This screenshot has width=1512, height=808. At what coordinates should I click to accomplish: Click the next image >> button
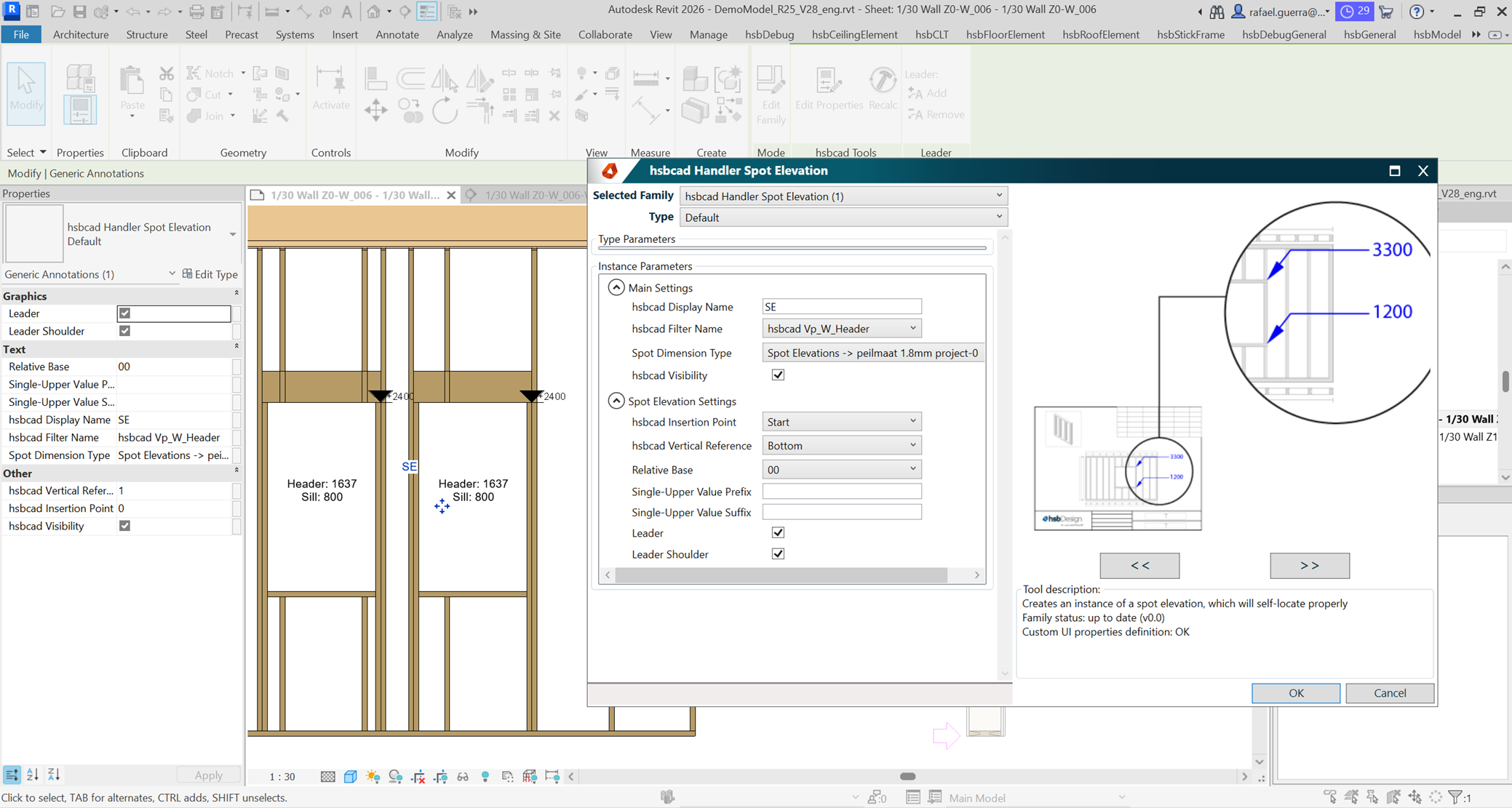pos(1309,565)
